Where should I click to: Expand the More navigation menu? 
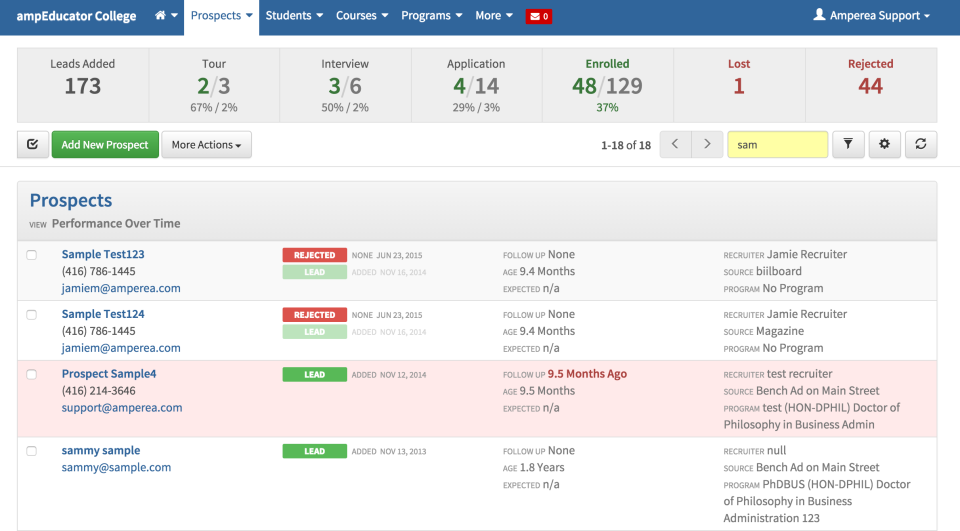click(x=494, y=16)
